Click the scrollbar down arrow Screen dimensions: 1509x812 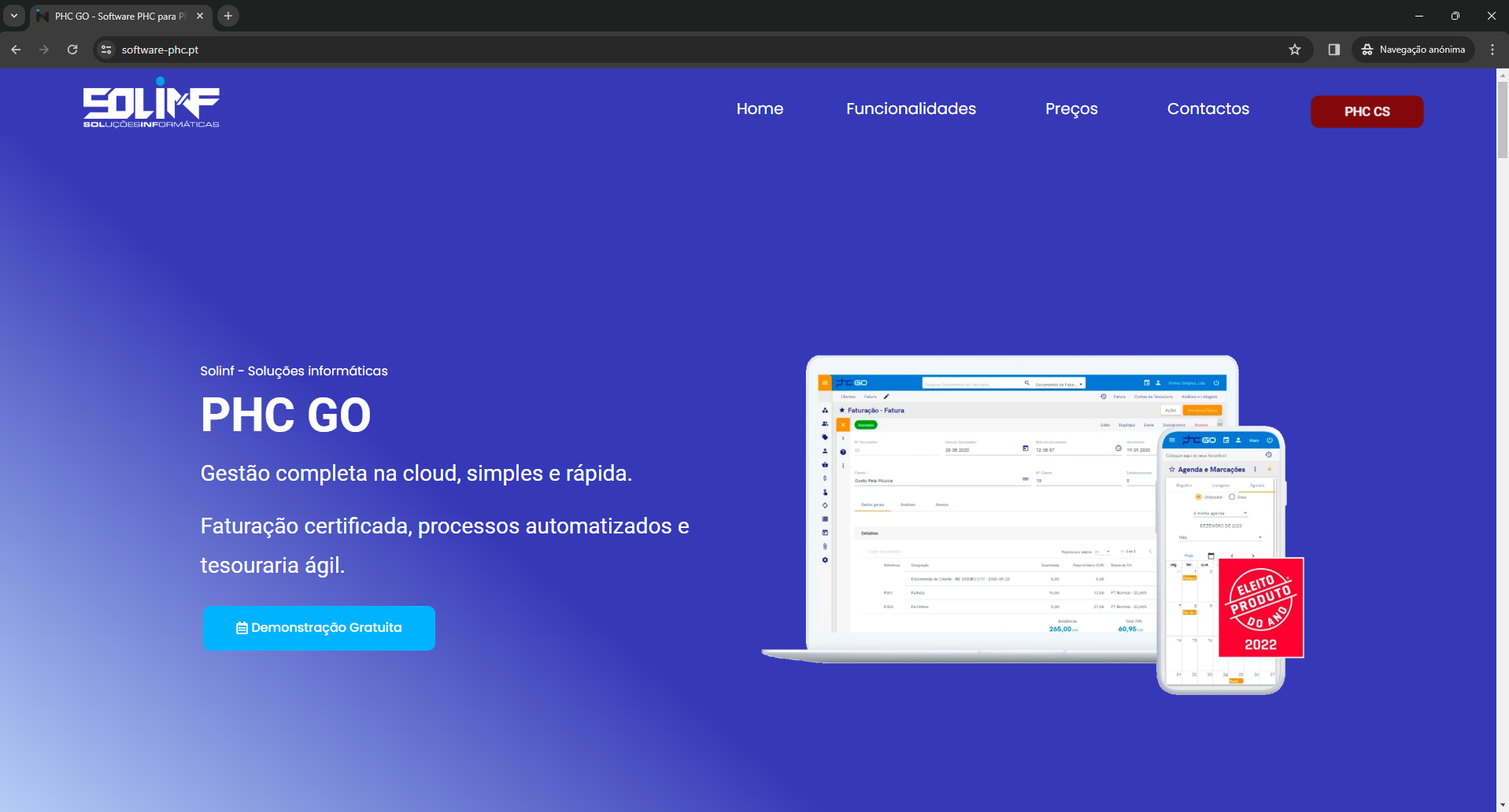[x=1503, y=806]
